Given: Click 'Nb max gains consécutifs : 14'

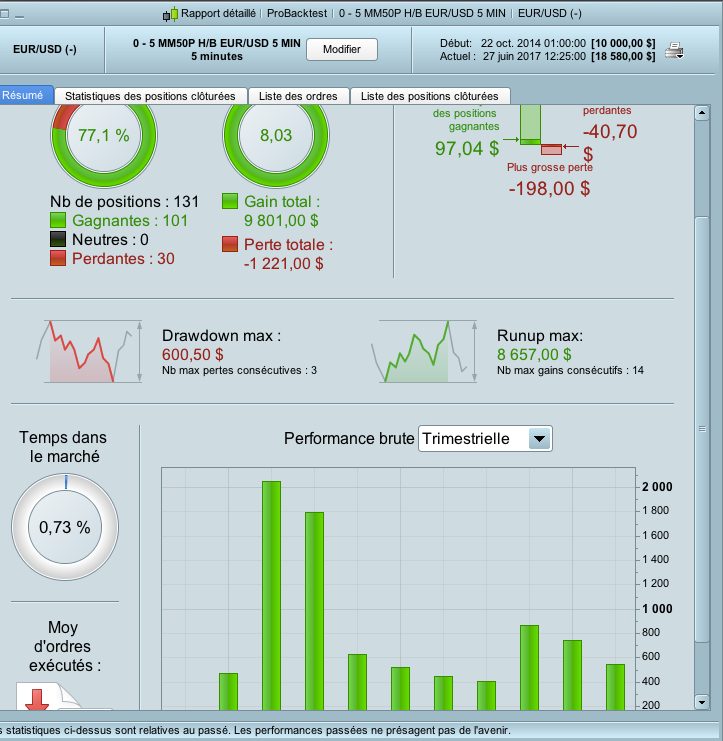Looking at the screenshot, I should pyautogui.click(x=570, y=370).
